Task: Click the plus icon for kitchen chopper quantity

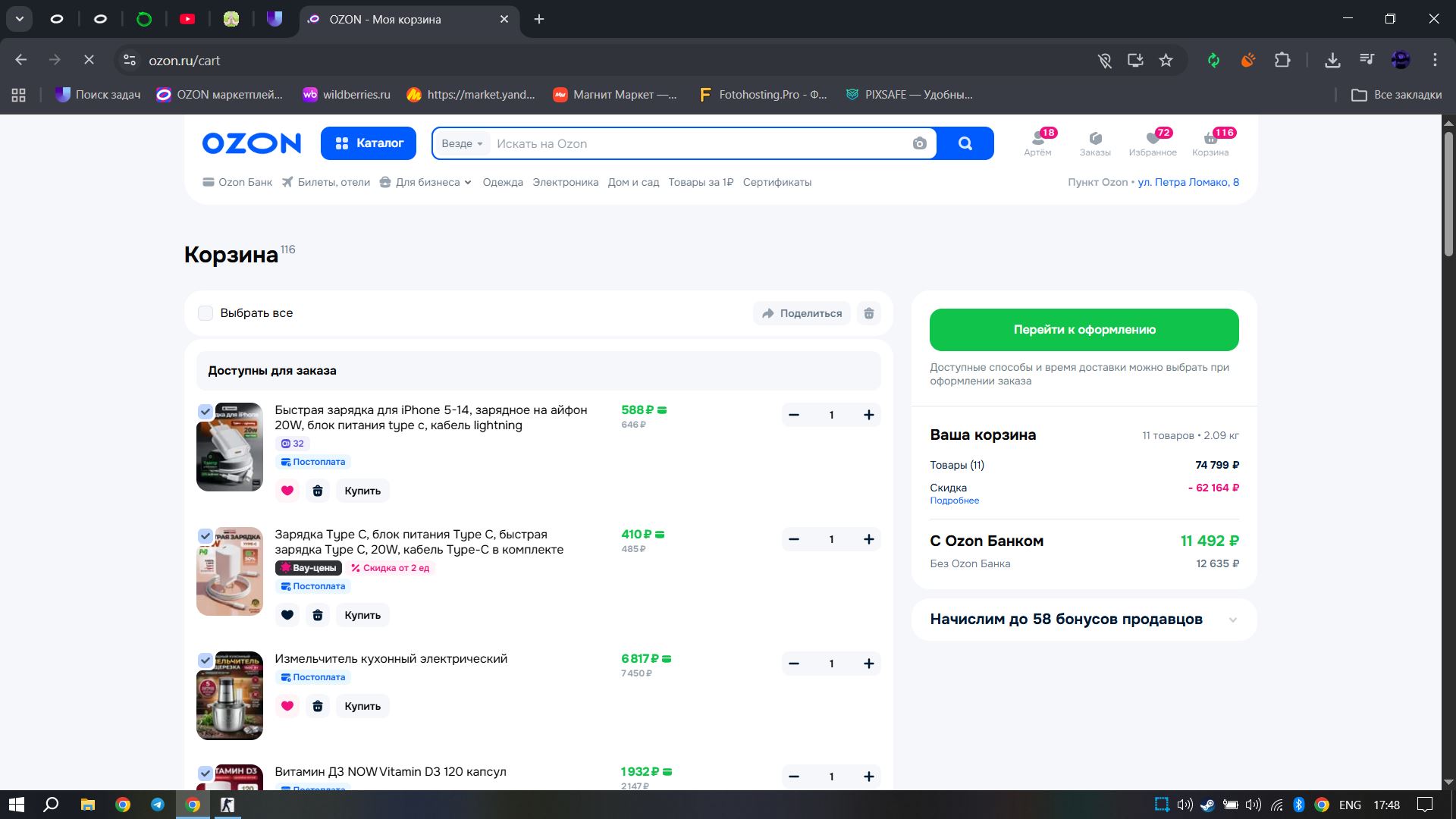Action: [x=868, y=664]
